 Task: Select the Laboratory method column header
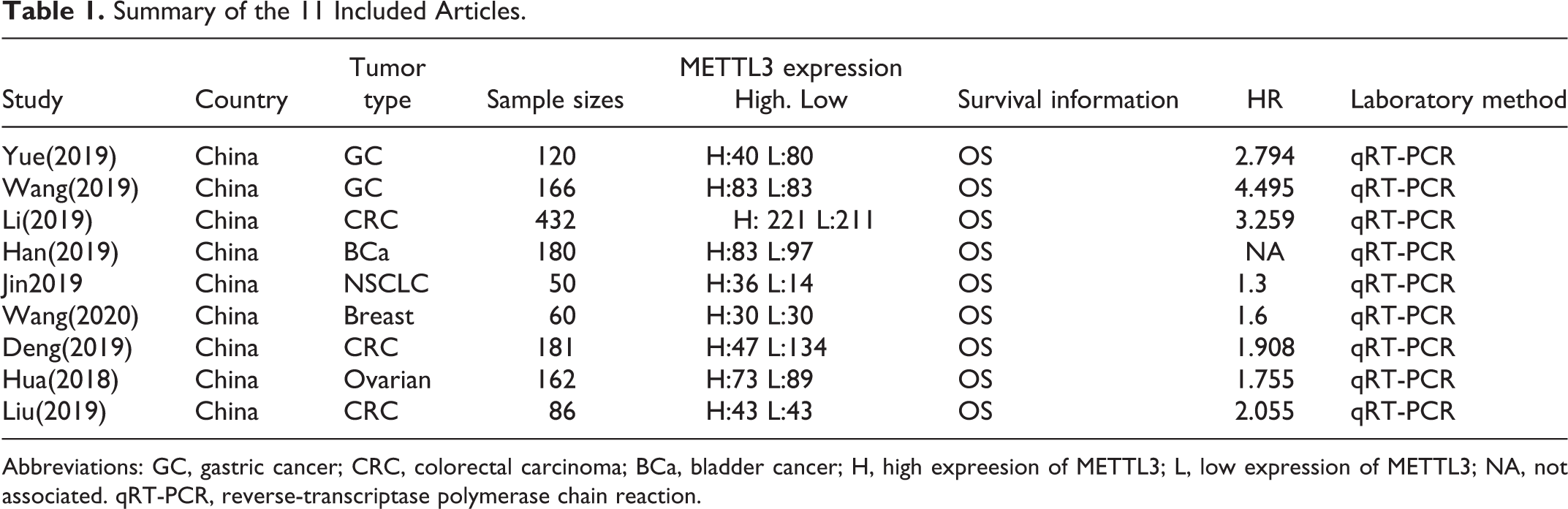1458,100
